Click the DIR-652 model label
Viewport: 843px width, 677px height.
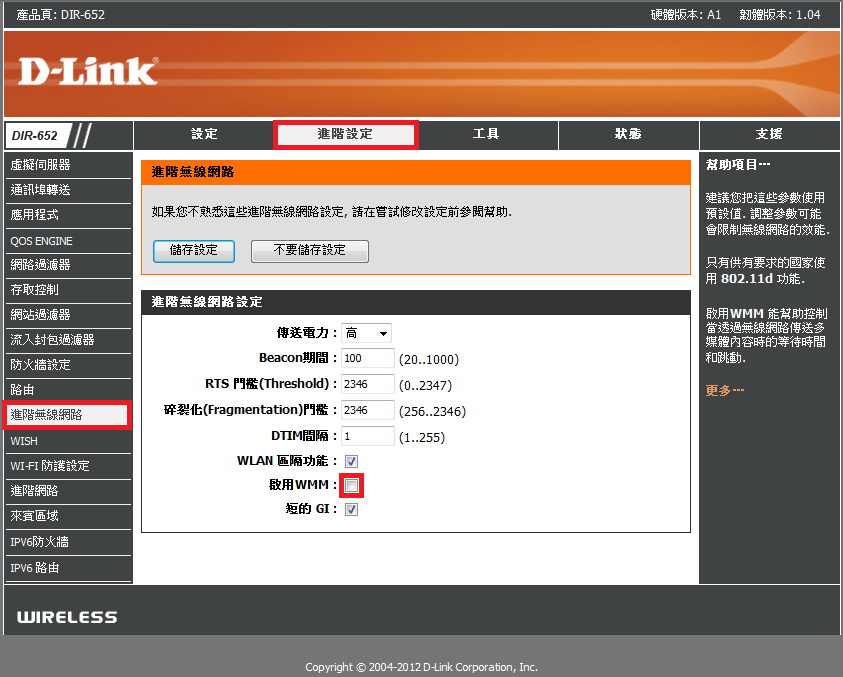click(x=35, y=136)
